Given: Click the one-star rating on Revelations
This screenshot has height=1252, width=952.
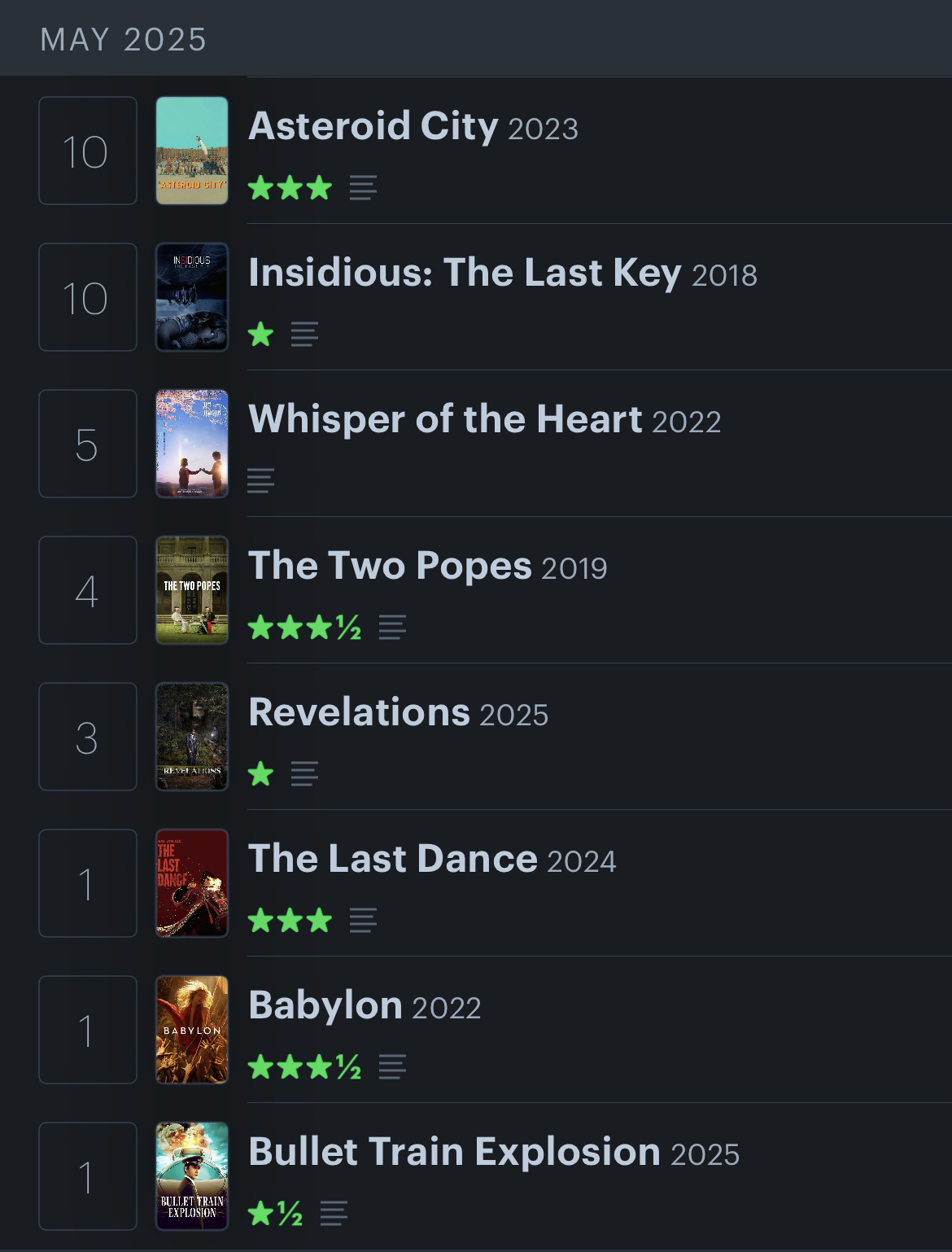Looking at the screenshot, I should [x=260, y=774].
